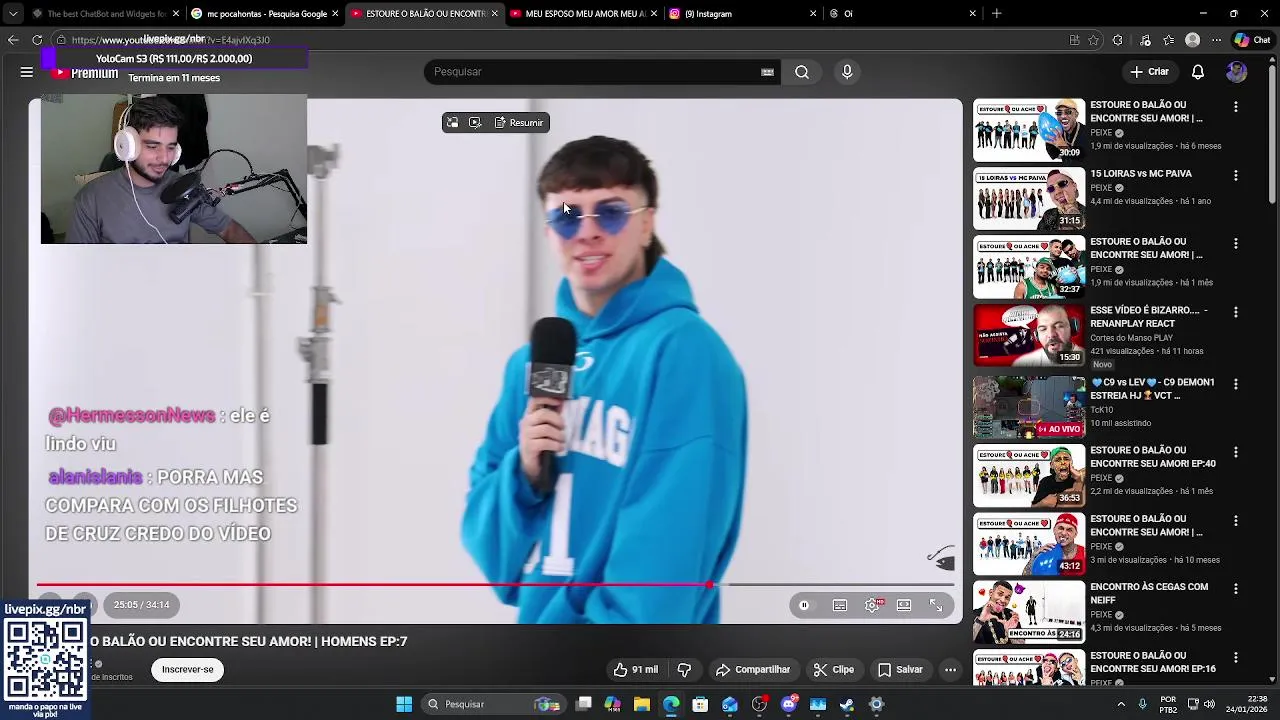This screenshot has width=1280, height=720.
Task: Open the account avatar menu
Action: tap(1236, 72)
